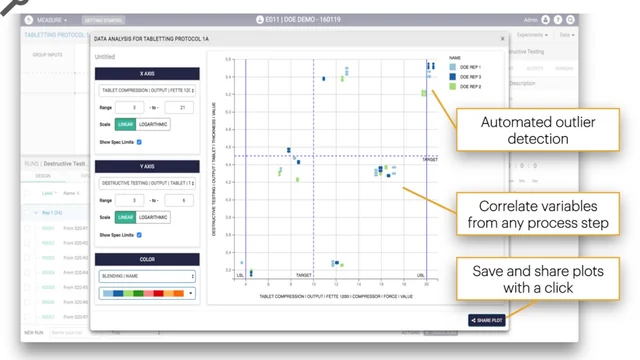Select Linear scale for Y axis

pos(125,217)
